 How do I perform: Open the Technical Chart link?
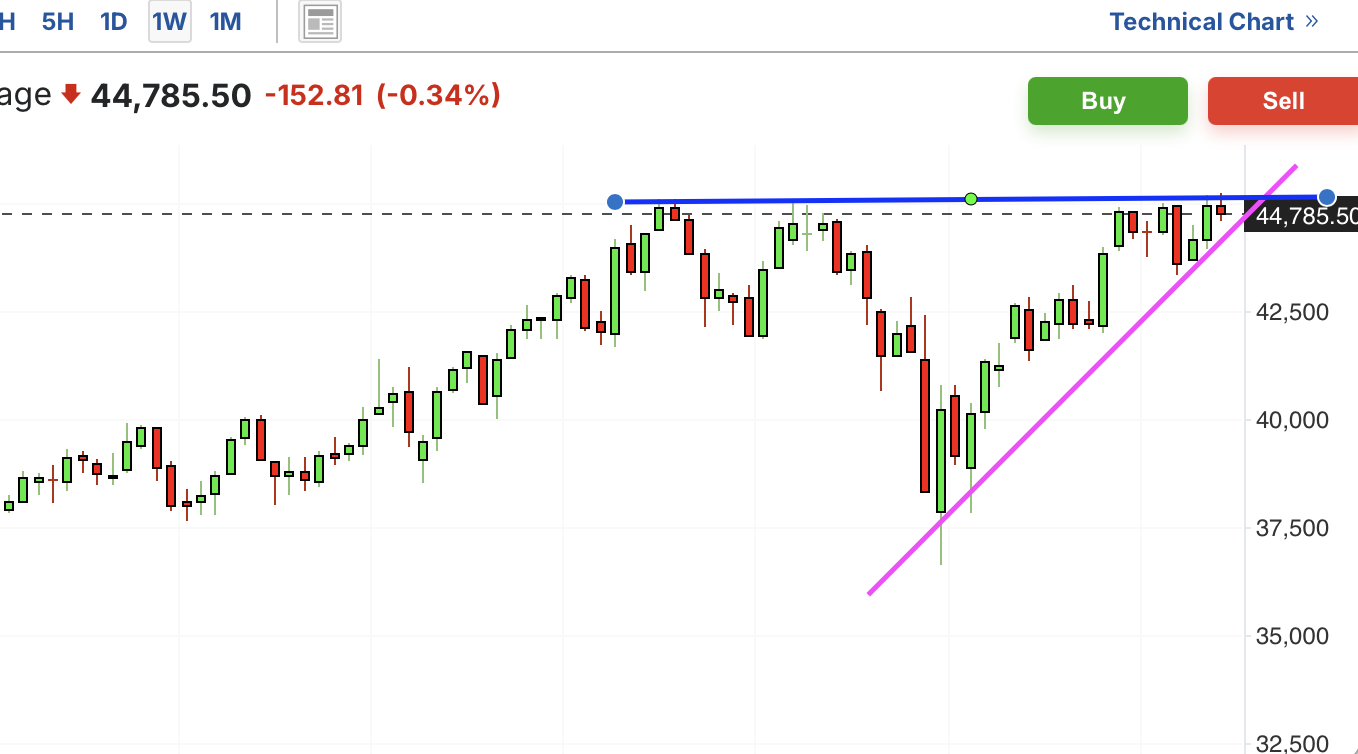pyautogui.click(x=1202, y=21)
